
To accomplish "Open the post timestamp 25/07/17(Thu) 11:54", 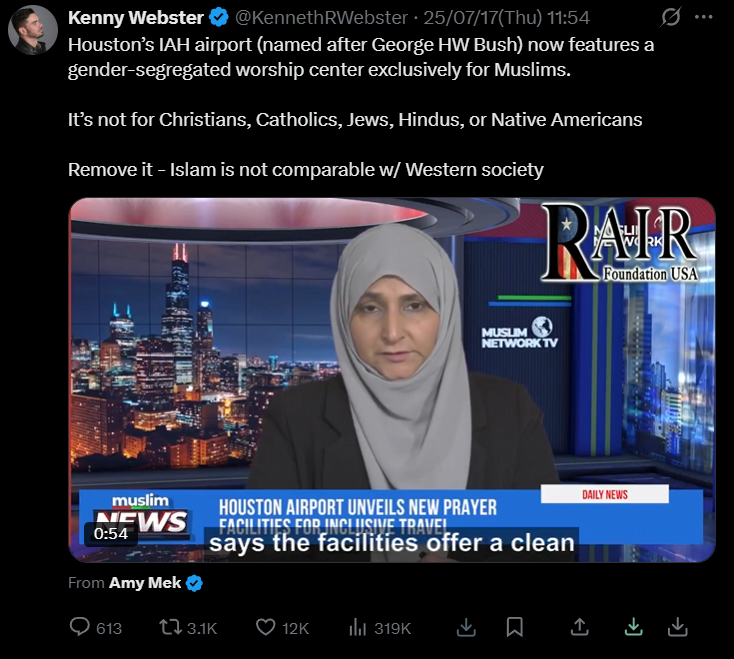I will coord(506,18).
